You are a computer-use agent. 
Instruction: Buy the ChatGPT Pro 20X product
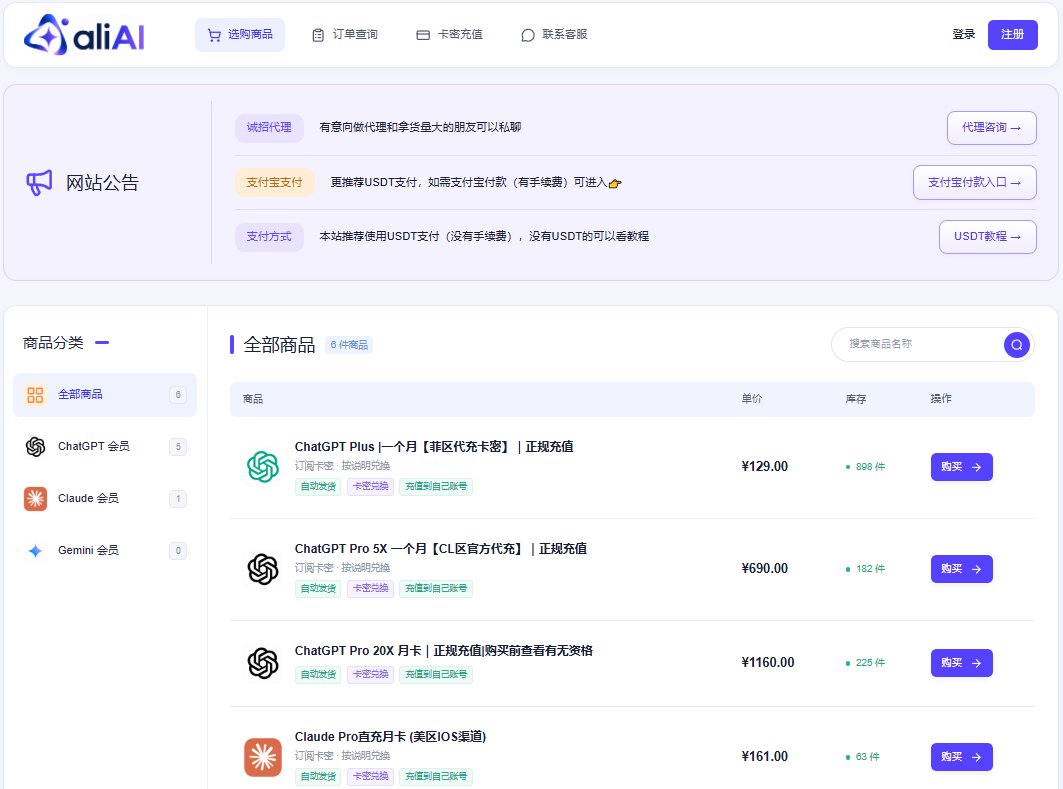pos(961,663)
